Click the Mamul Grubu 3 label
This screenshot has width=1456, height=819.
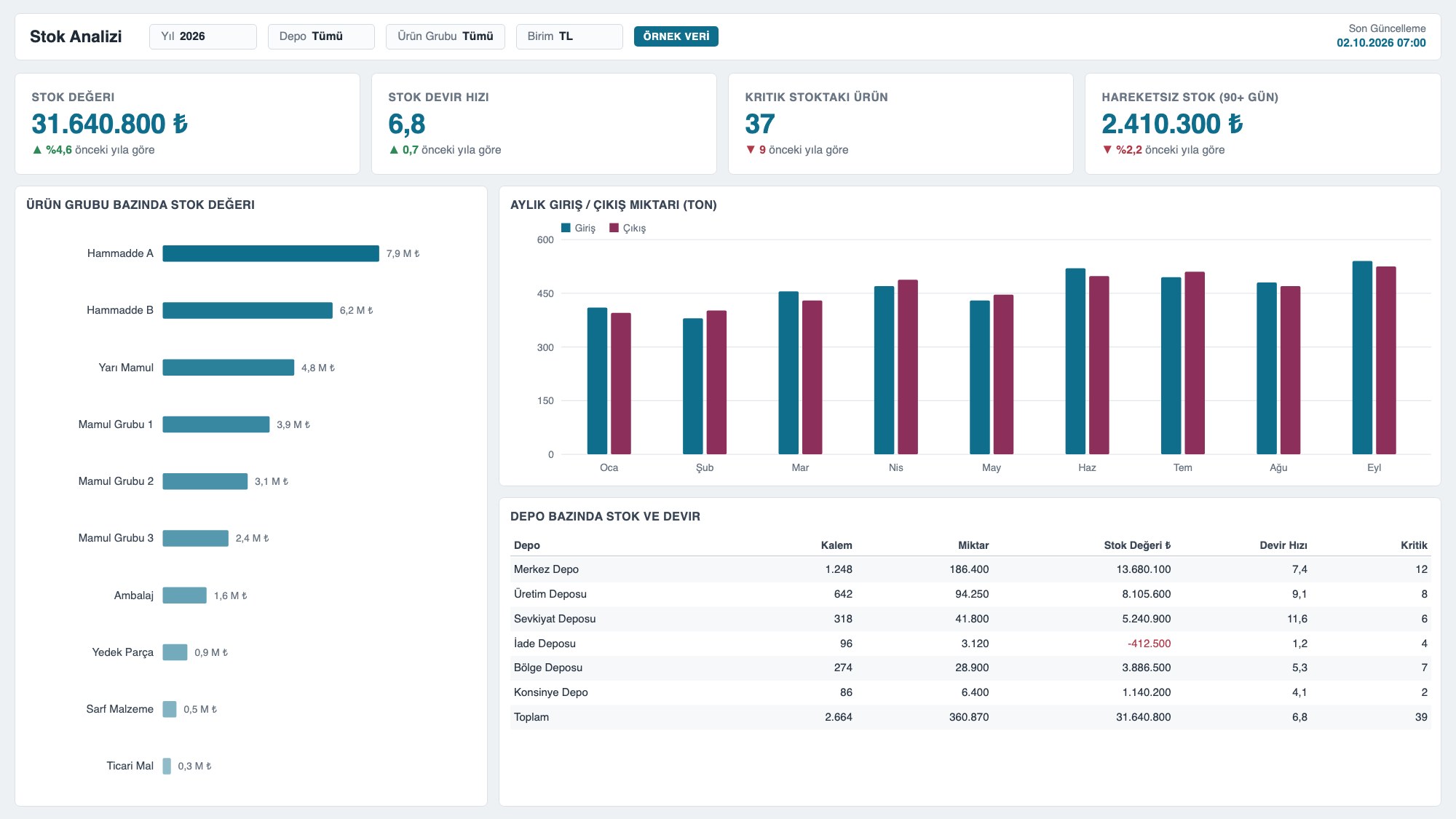[116, 538]
